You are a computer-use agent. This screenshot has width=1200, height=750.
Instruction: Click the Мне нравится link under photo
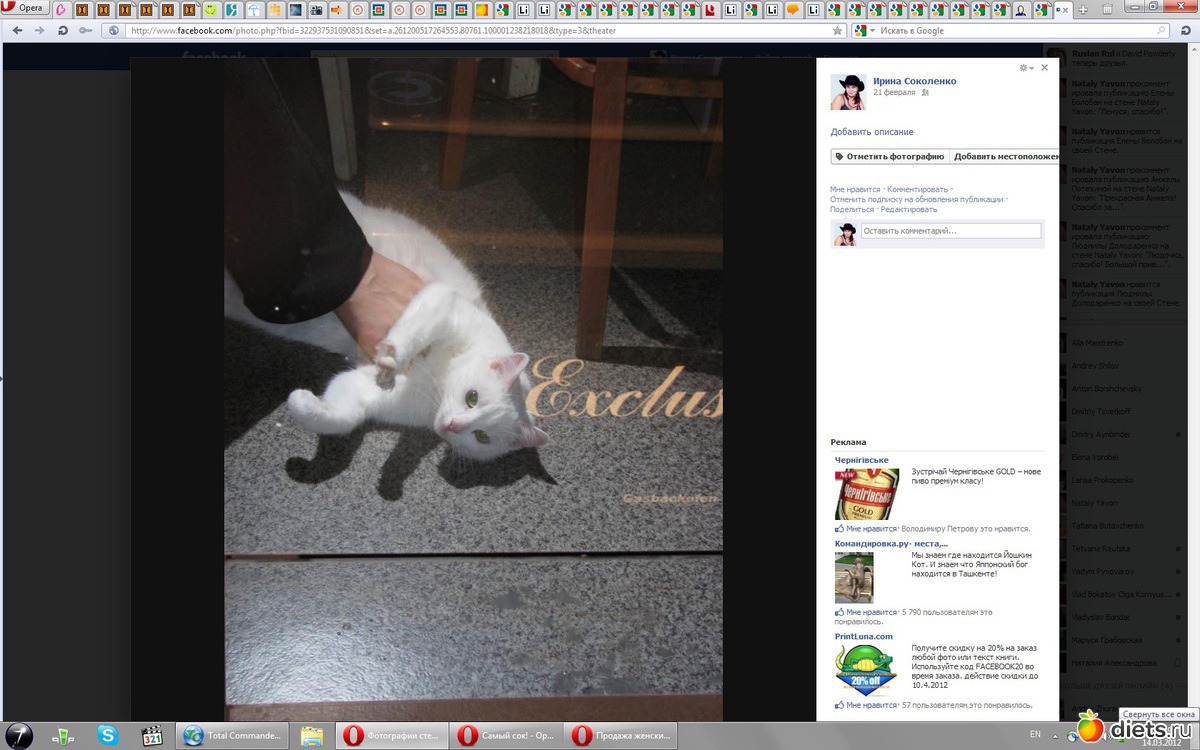tap(855, 189)
